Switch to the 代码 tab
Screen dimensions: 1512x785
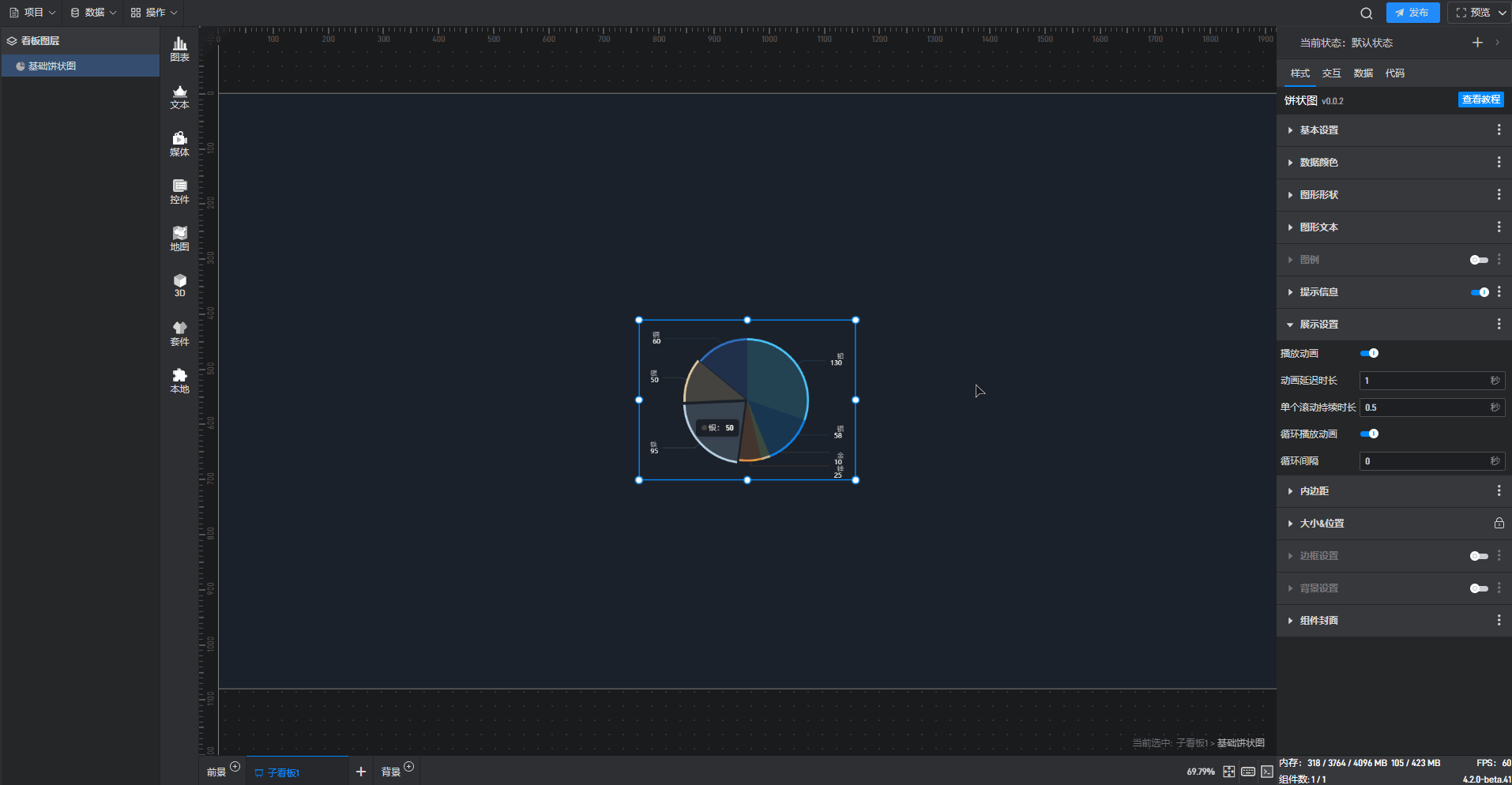tap(1395, 73)
